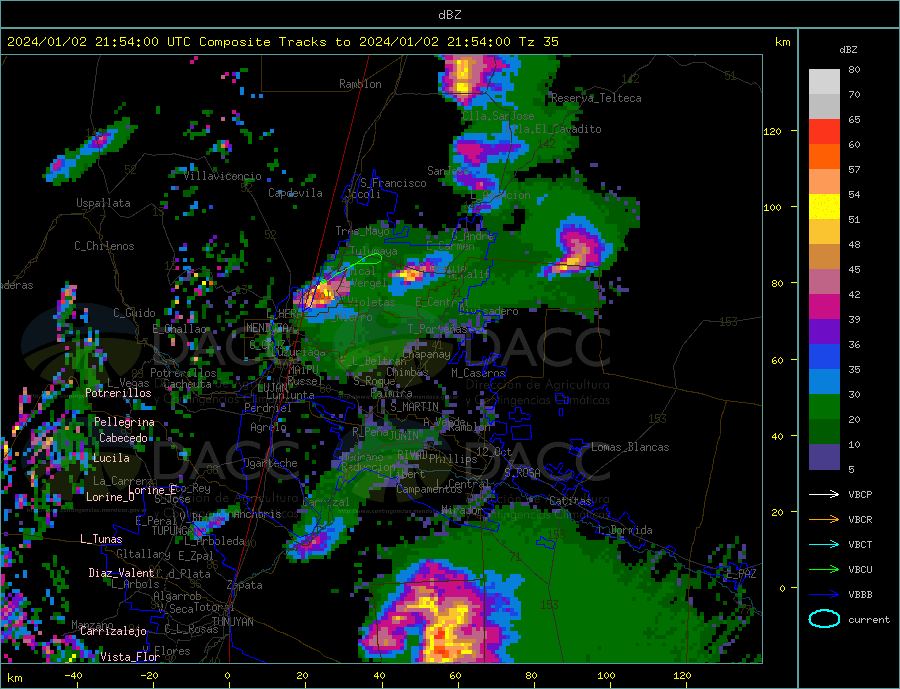Pick the bright green 20-30 dBZ swatch

pyautogui.click(x=824, y=407)
